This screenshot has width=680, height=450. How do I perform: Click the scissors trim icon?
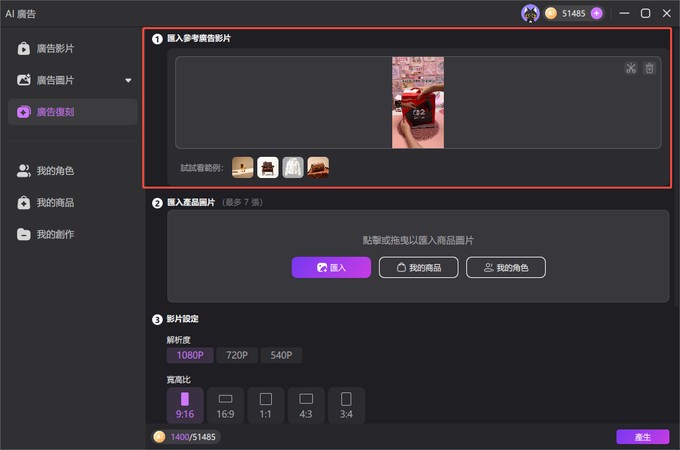pyautogui.click(x=631, y=68)
